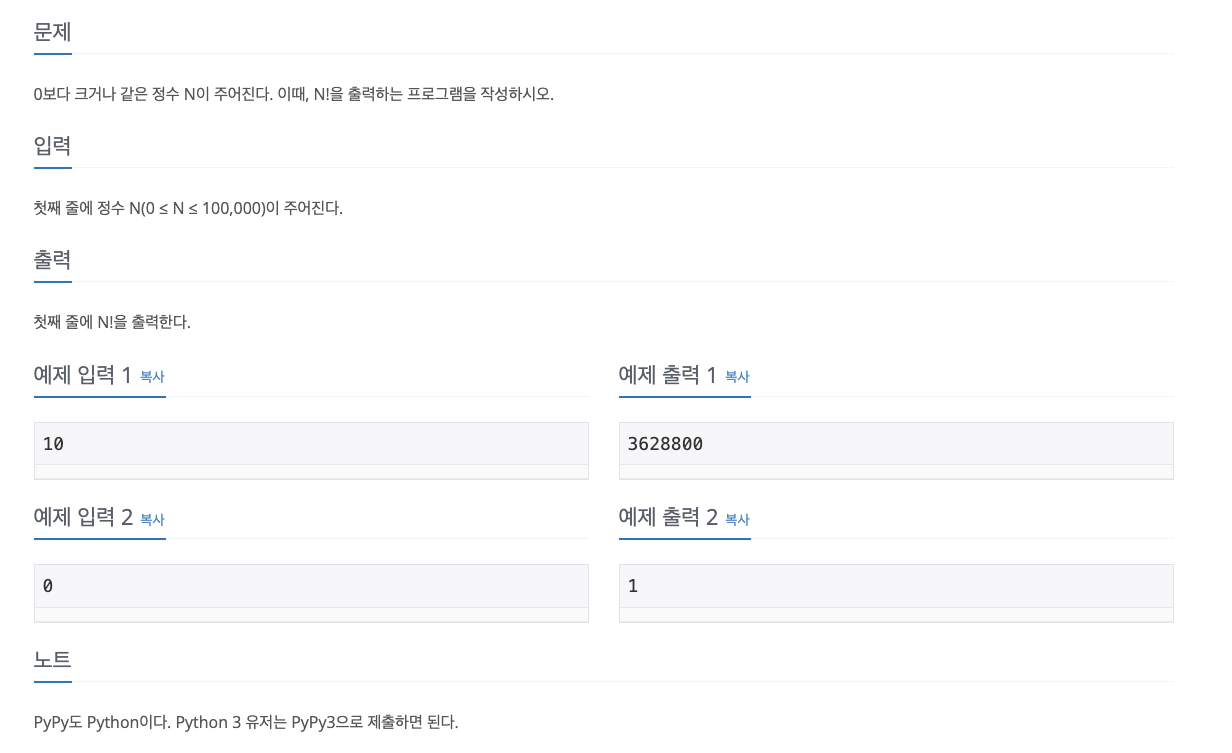Select the 입력 section heading
The image size is (1232, 753).
pos(51,146)
